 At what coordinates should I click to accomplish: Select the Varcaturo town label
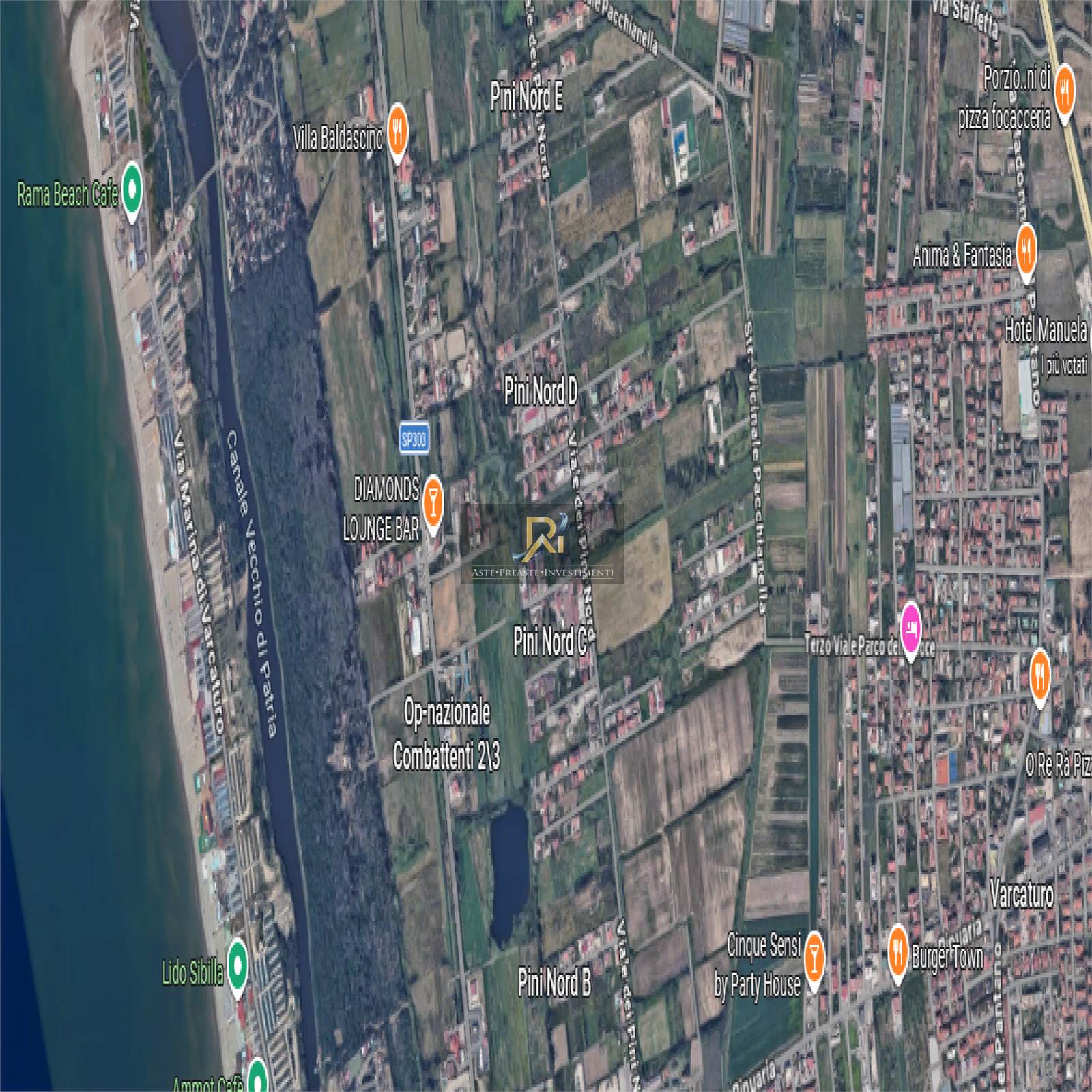click(x=1021, y=894)
